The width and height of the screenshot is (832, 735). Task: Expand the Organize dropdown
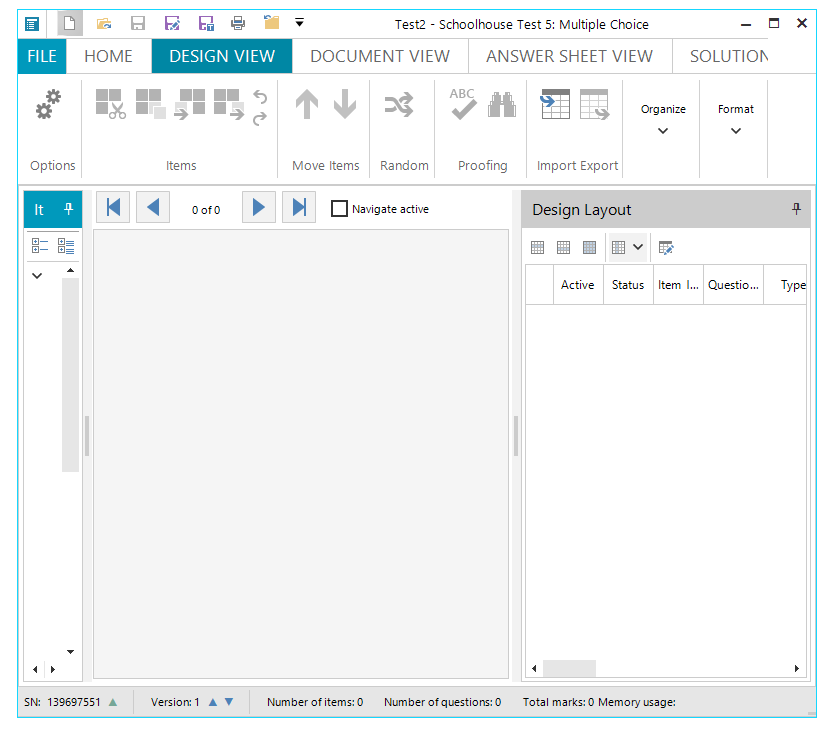point(663,119)
